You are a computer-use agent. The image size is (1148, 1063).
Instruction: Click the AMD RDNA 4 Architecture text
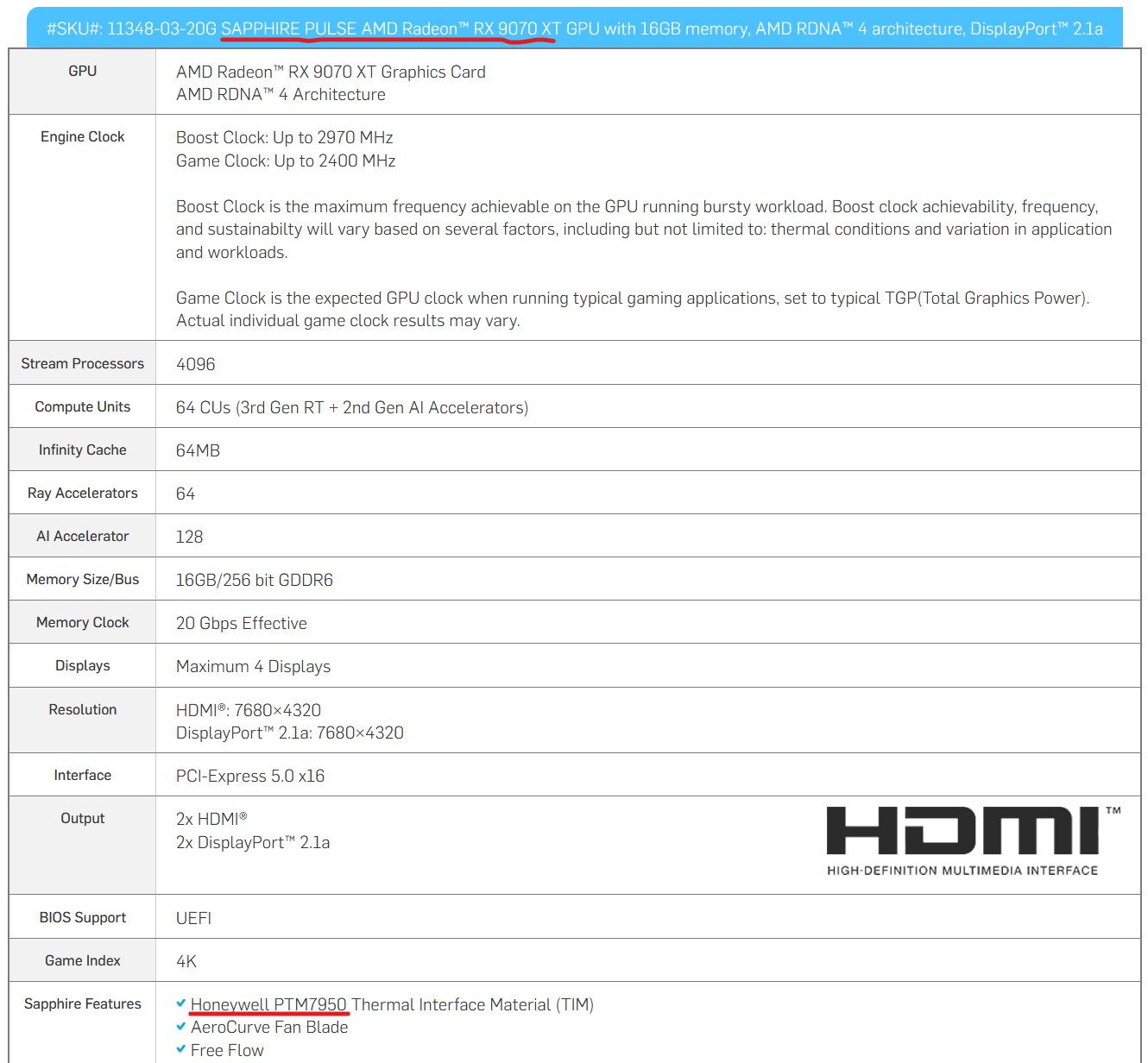[281, 94]
